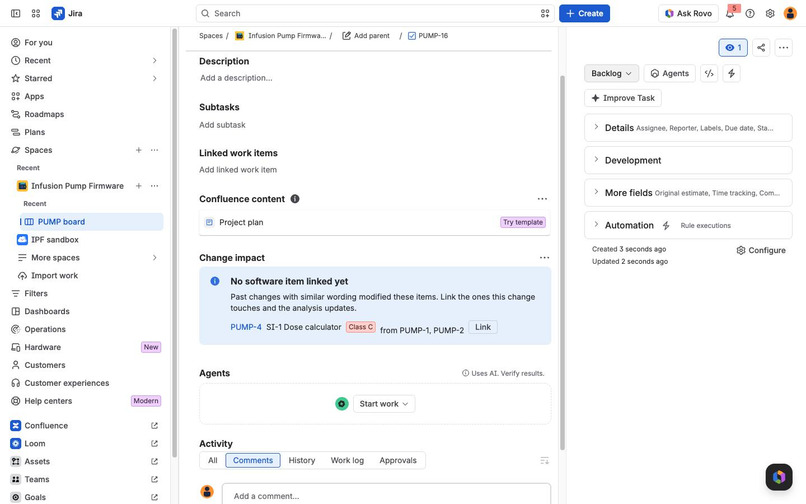Open the Backlog status dropdown
This screenshot has width=806, height=504.
611,74
